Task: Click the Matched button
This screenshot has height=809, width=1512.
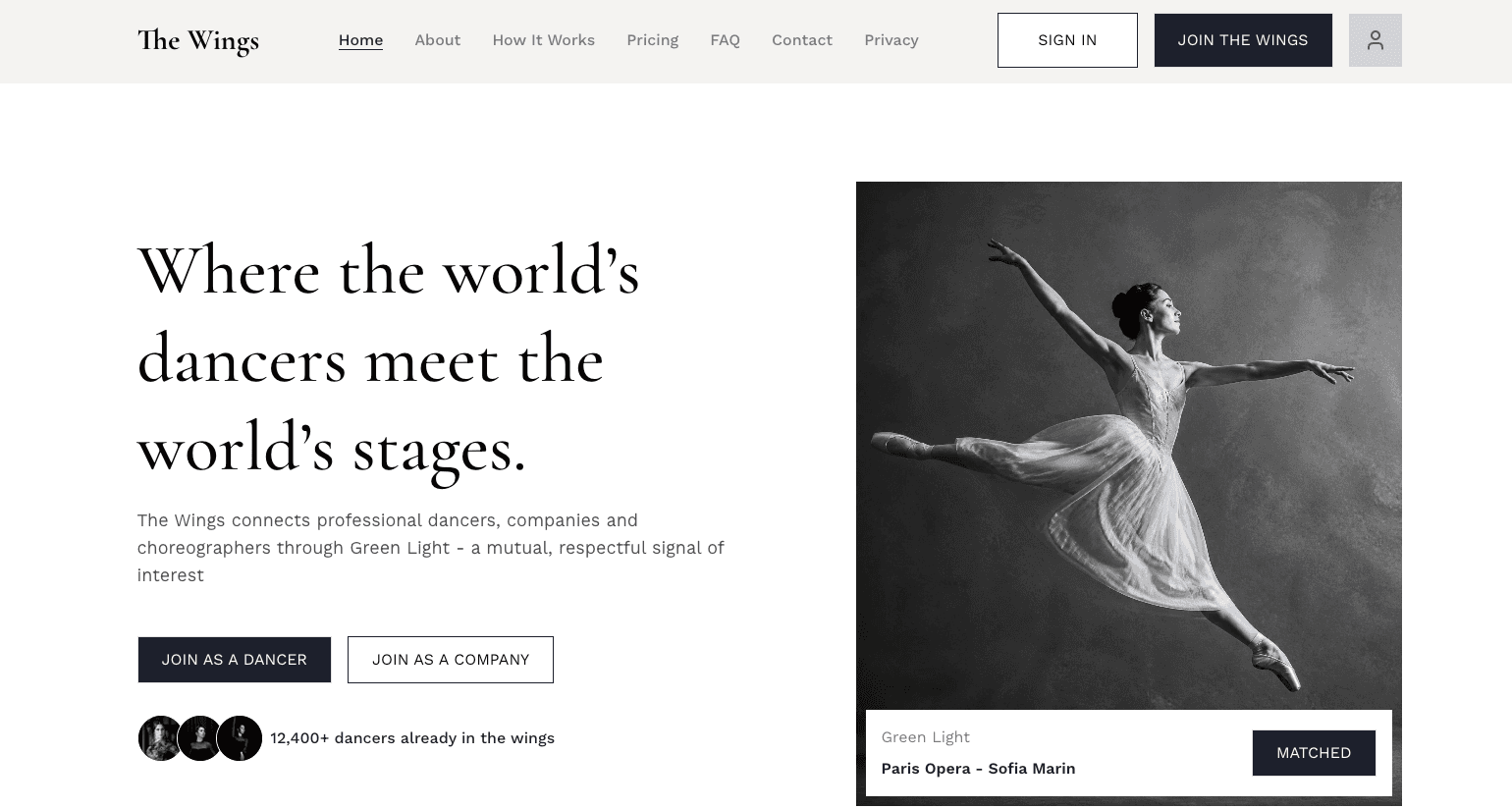Action: [x=1314, y=753]
